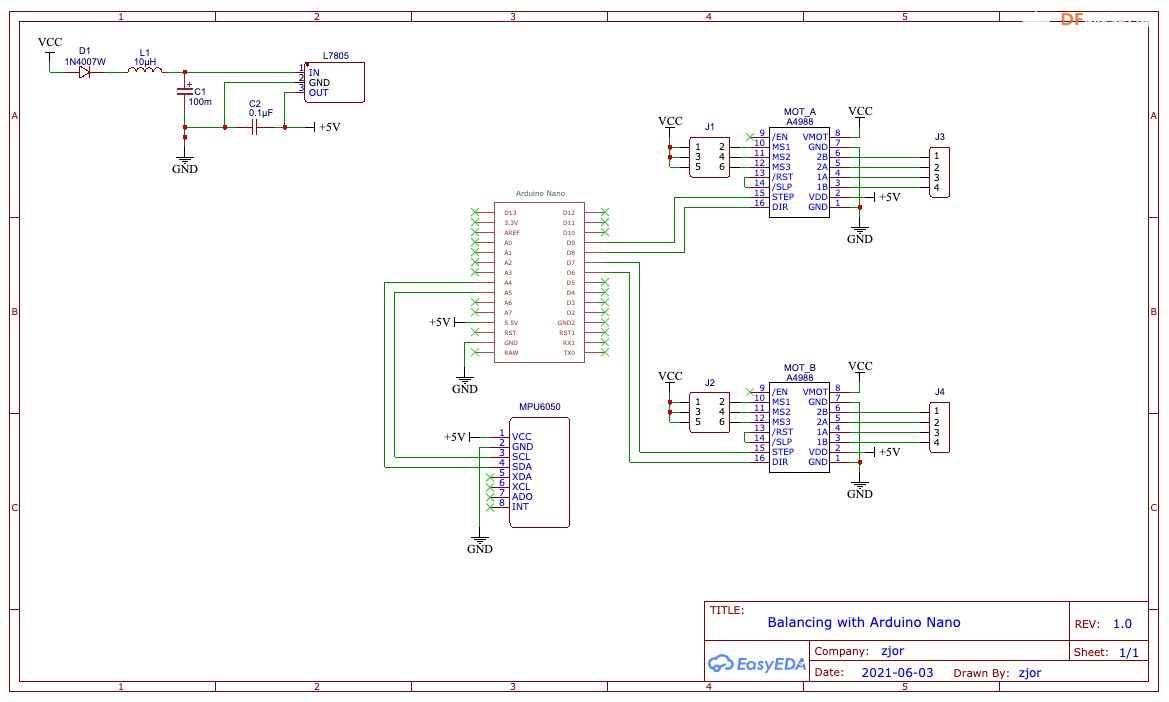Viewport: 1169px width, 702px height.
Task: Click the J2 six-pin header
Action: pyautogui.click(x=709, y=412)
